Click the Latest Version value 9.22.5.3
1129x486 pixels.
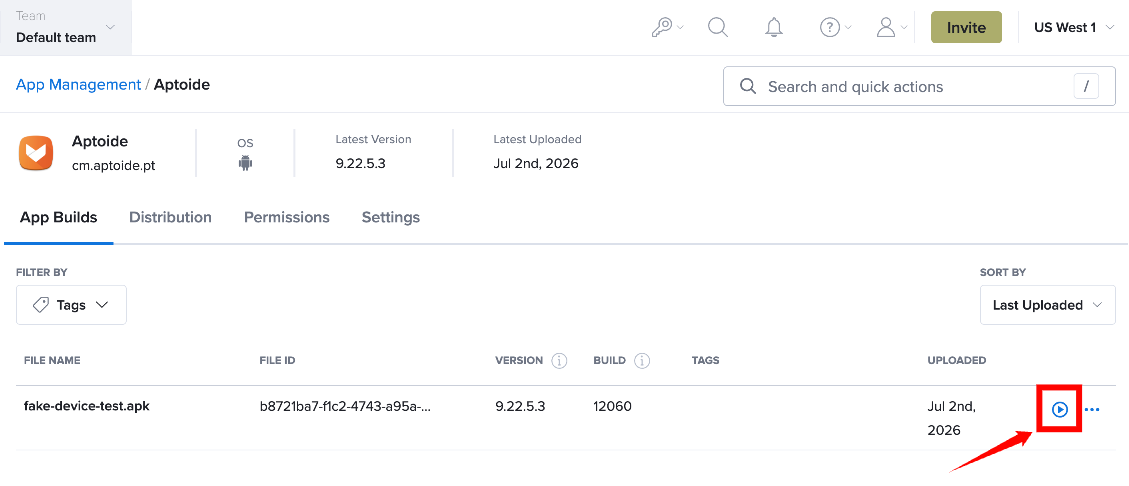pyautogui.click(x=361, y=163)
